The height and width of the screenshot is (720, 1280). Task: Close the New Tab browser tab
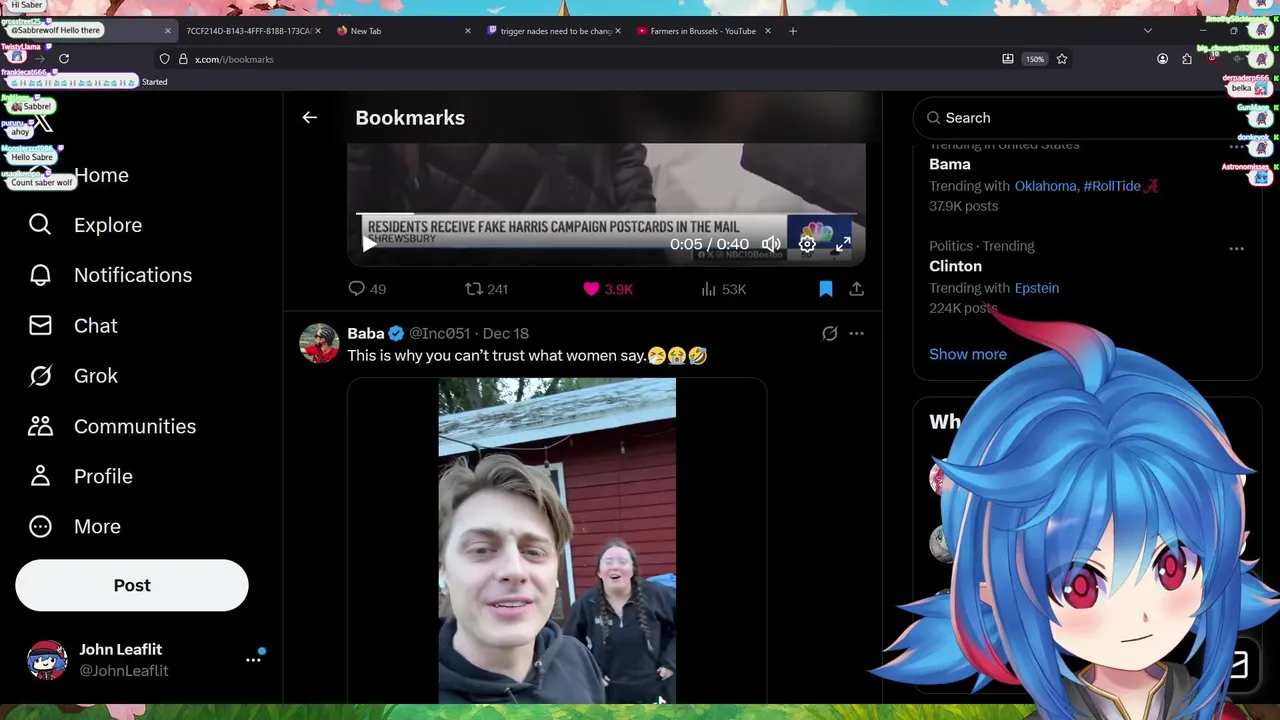coord(467,31)
